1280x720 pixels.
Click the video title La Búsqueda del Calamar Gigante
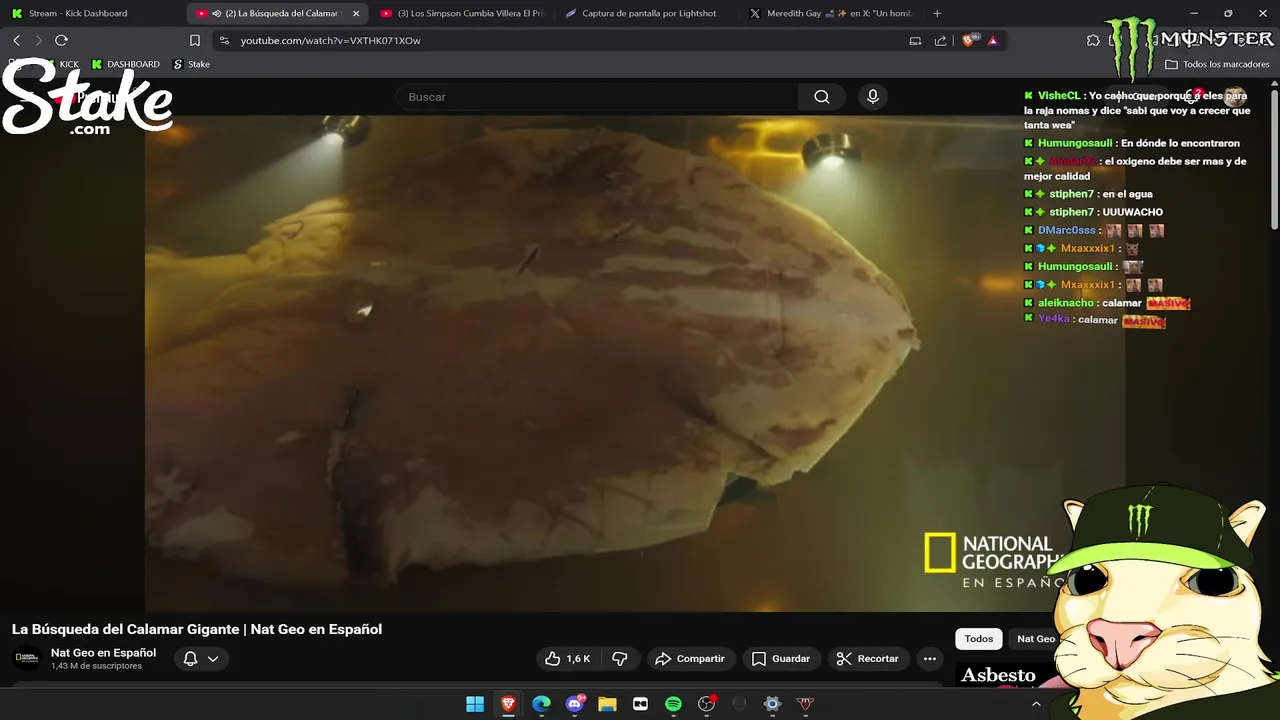pos(197,629)
